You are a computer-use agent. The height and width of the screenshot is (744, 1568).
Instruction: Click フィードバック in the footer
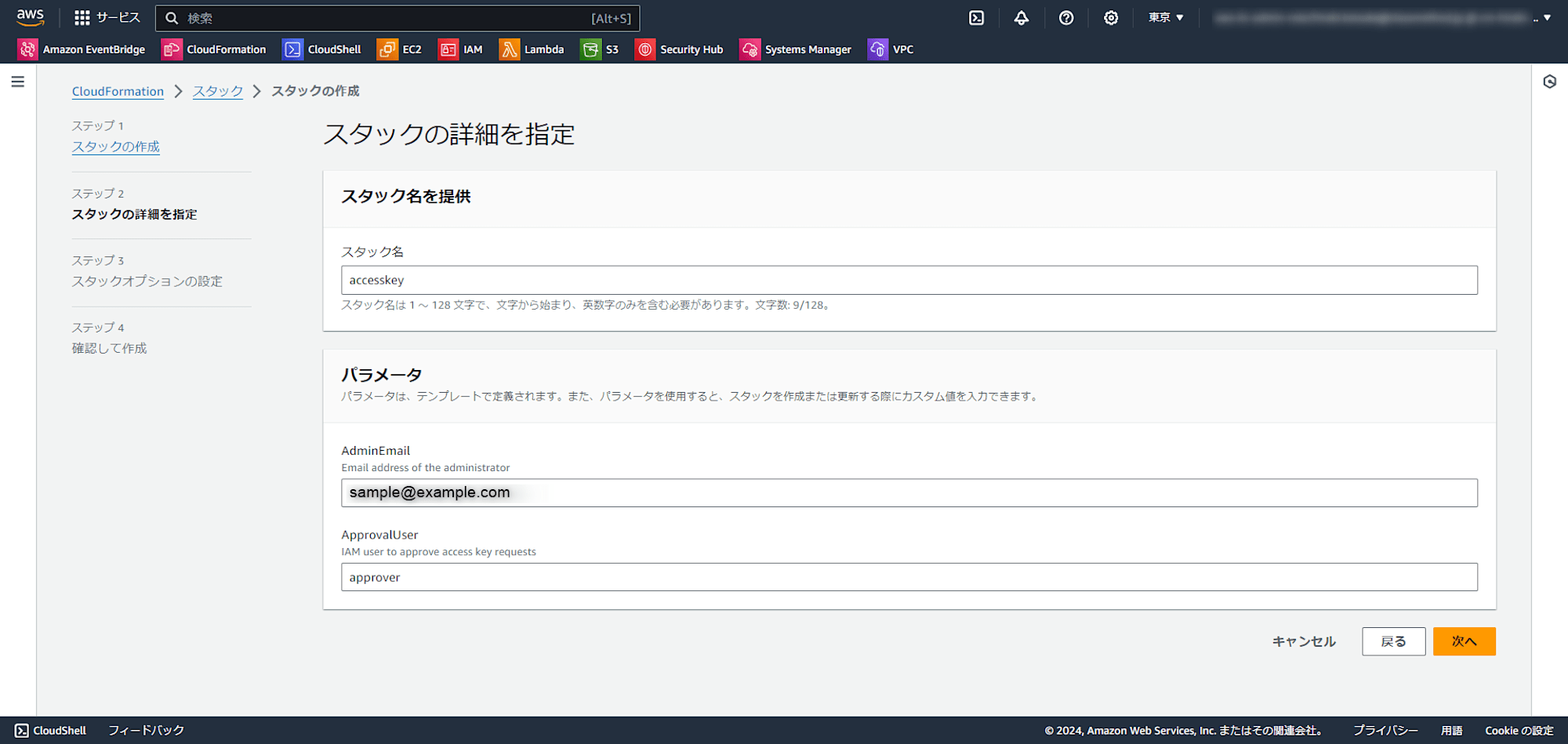click(x=146, y=730)
